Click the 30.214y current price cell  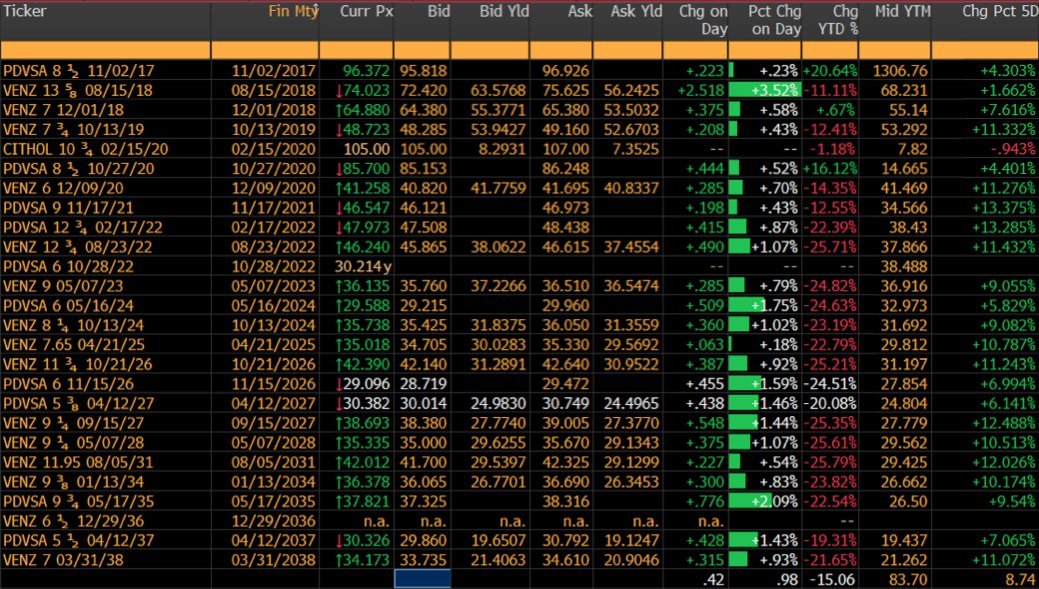(364, 266)
